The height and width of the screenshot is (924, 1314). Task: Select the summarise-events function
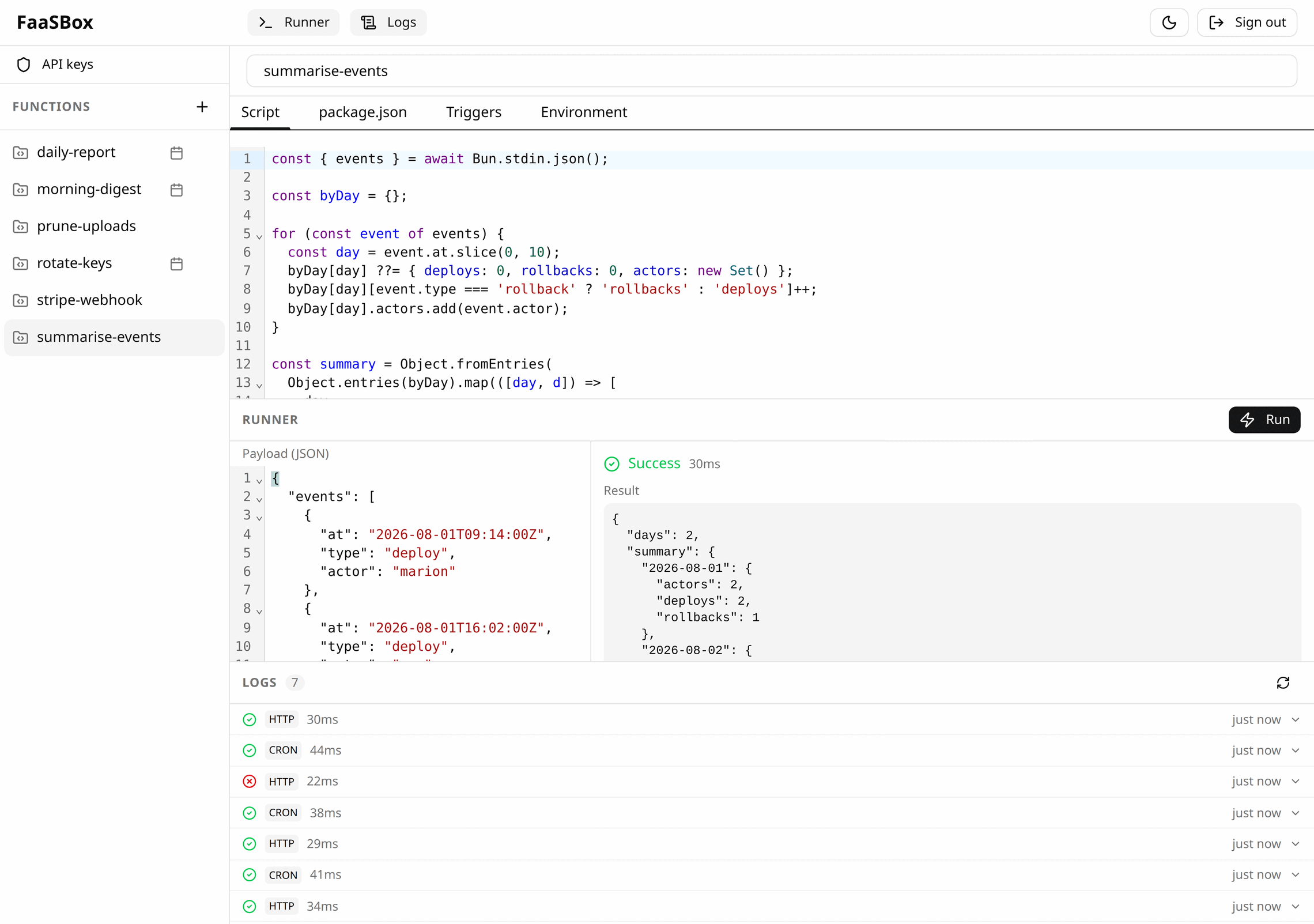[x=114, y=337]
